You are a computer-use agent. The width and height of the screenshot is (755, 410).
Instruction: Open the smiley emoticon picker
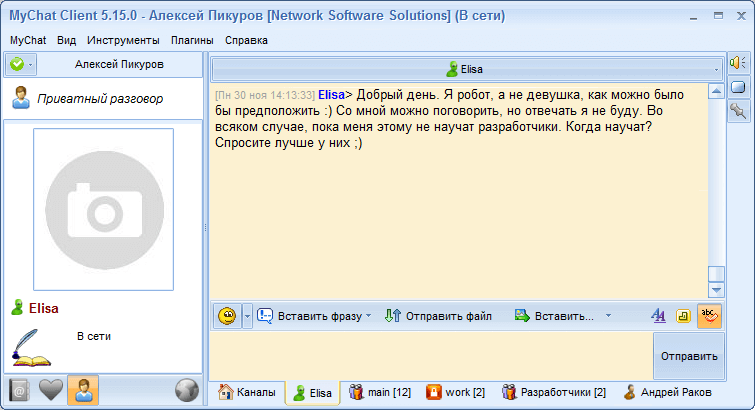(227, 316)
